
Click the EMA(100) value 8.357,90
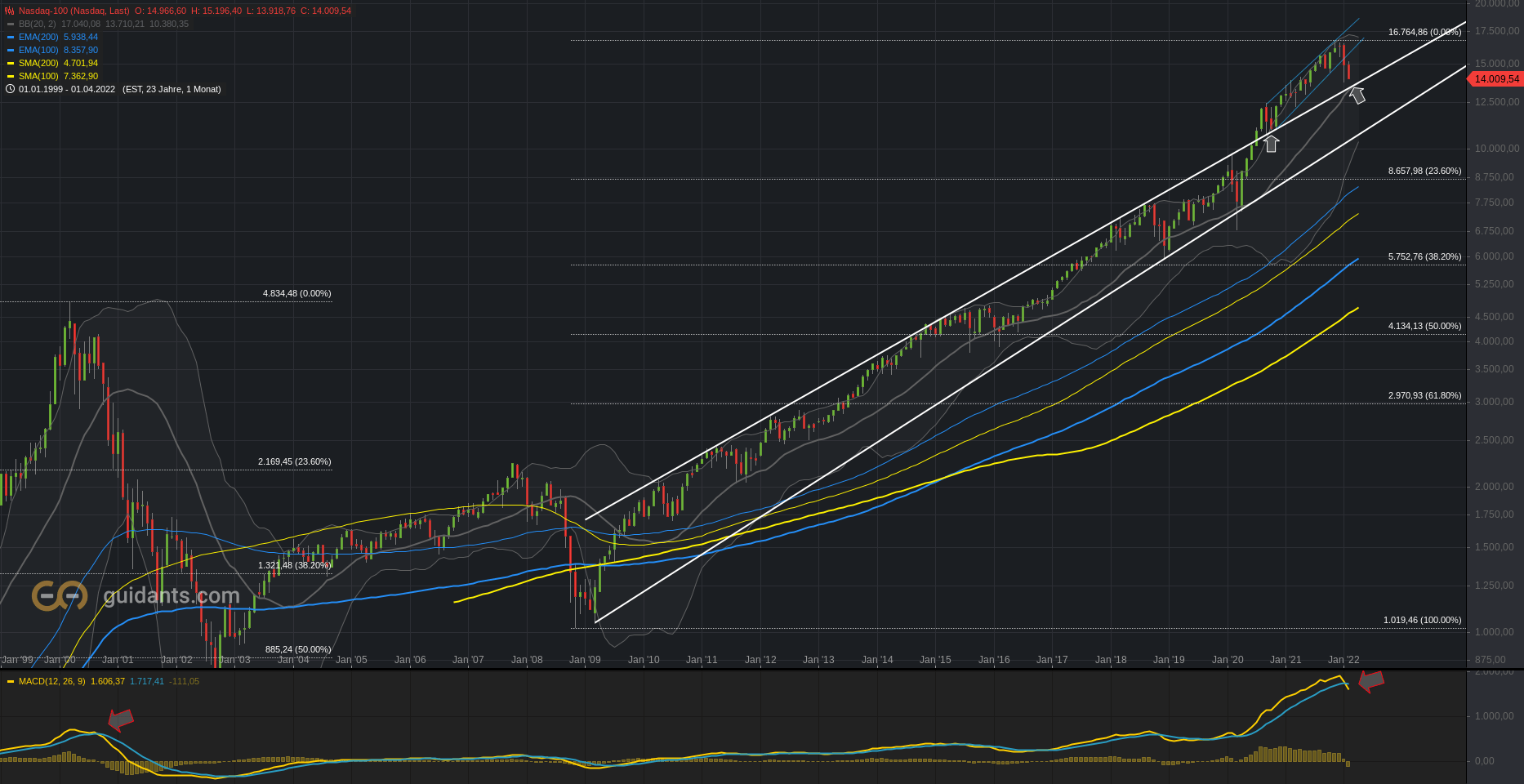pos(81,51)
